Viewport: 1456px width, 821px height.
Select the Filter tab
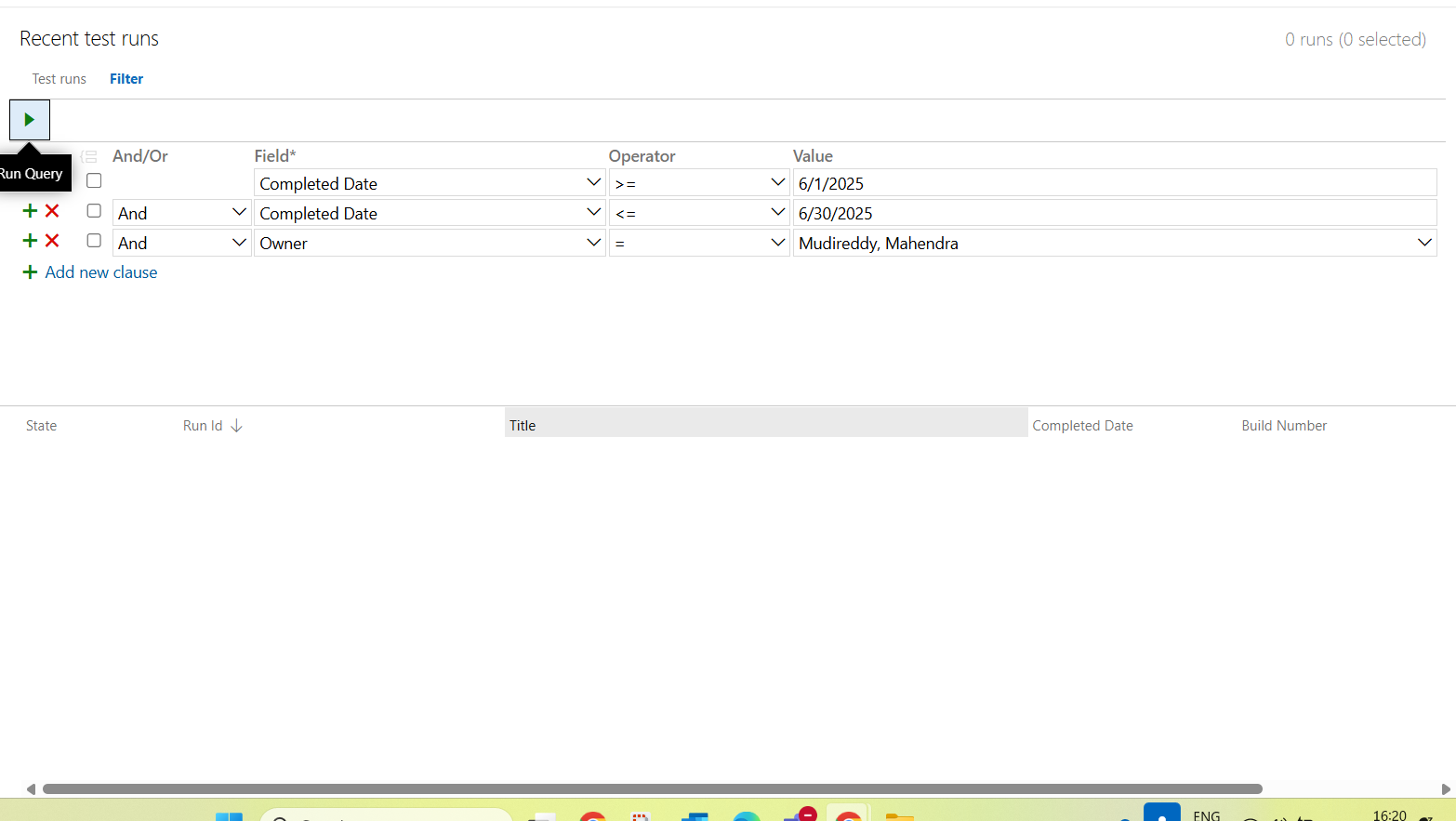tap(126, 79)
